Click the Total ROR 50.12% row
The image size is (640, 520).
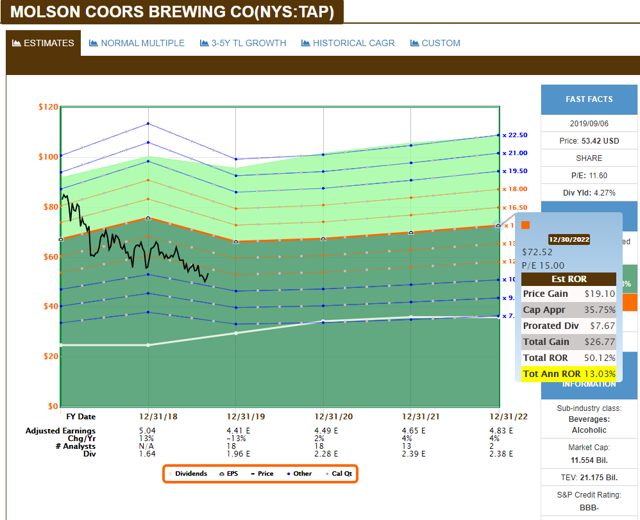point(569,358)
